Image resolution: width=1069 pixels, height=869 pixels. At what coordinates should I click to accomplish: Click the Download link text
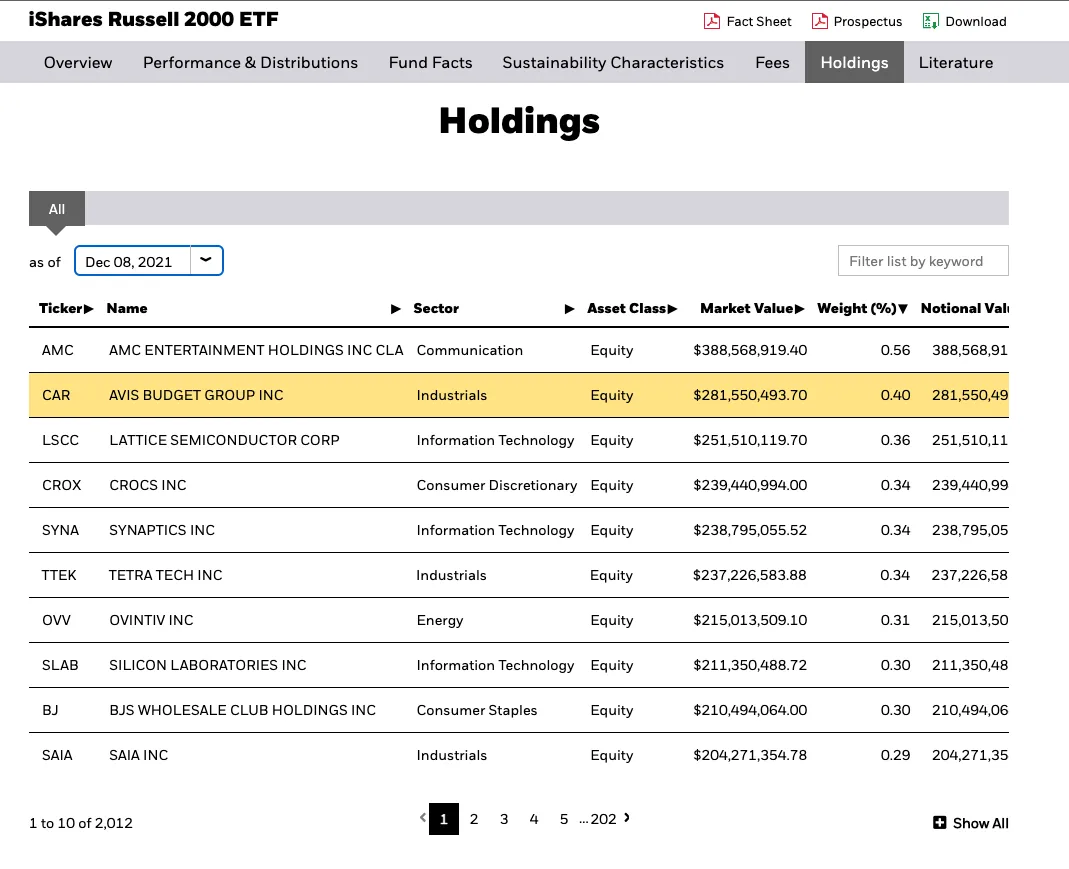976,21
